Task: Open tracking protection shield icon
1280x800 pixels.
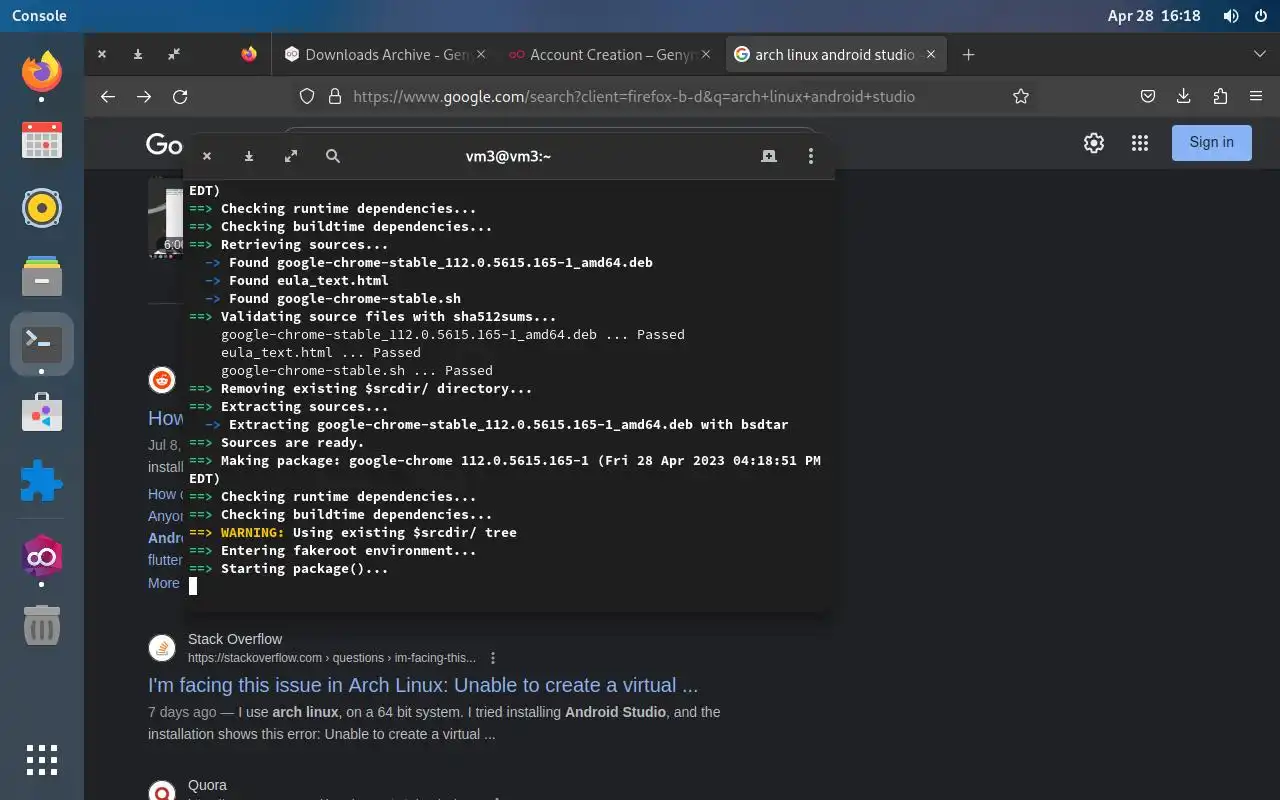Action: (x=307, y=97)
